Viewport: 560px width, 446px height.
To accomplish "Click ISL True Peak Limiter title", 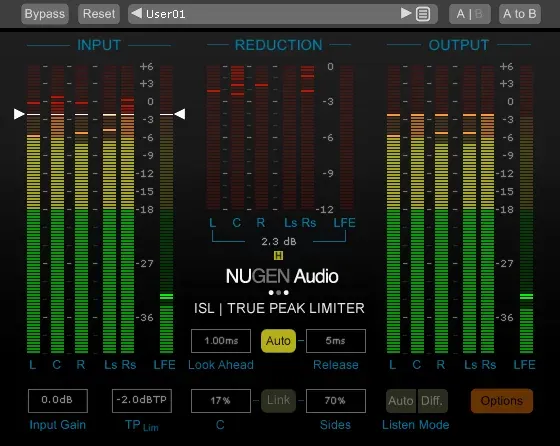I will tap(279, 308).
